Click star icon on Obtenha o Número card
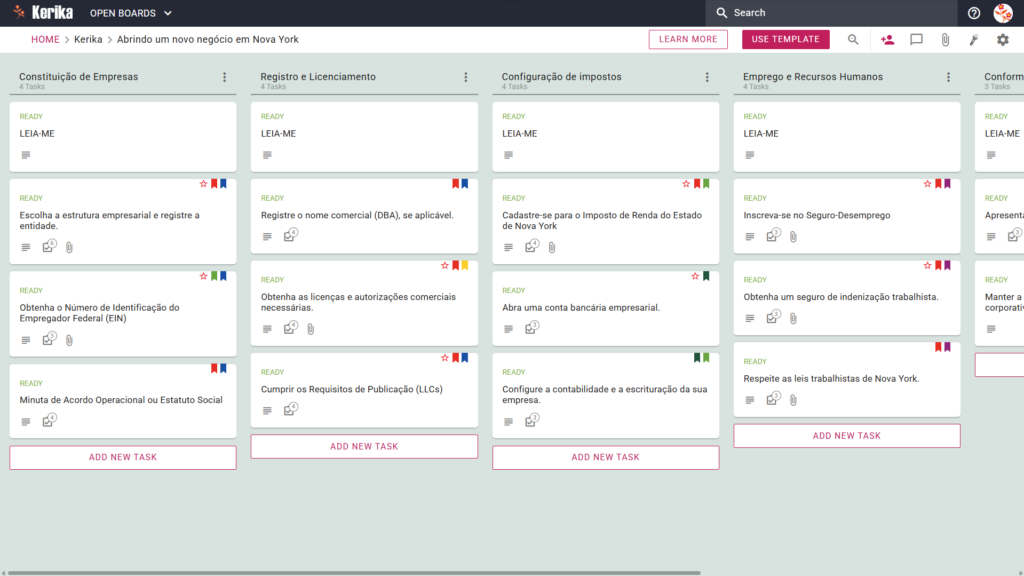The height and width of the screenshot is (576, 1024). tap(203, 276)
